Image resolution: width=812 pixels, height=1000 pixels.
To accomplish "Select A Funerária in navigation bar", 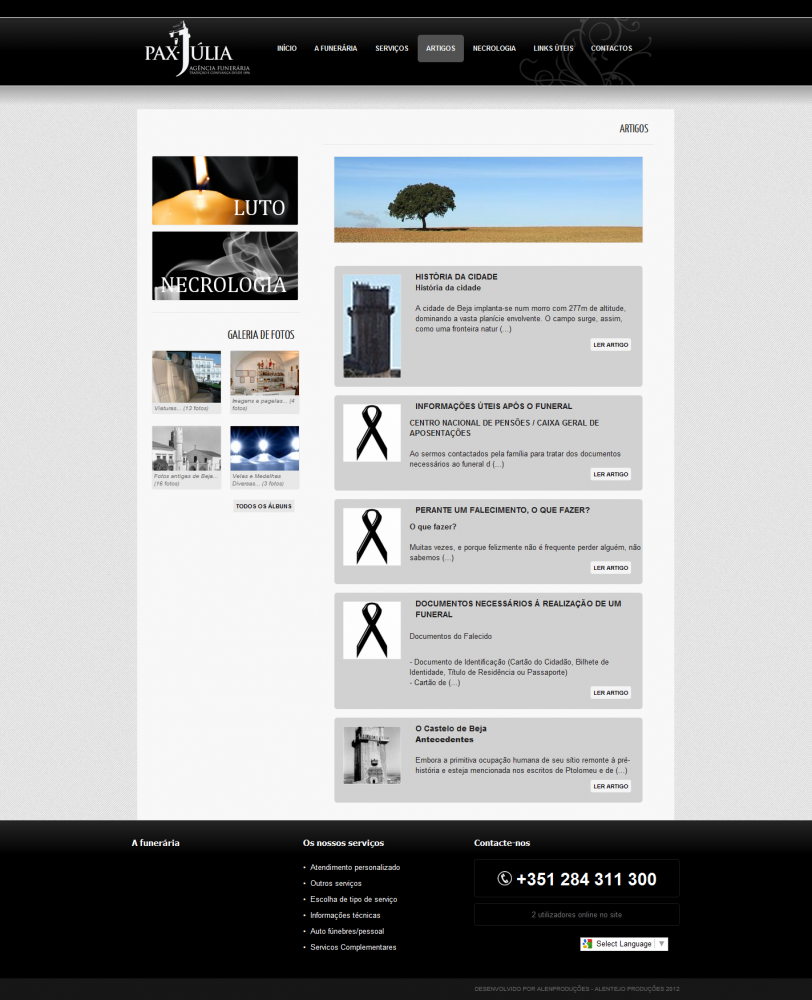I will click(335, 48).
